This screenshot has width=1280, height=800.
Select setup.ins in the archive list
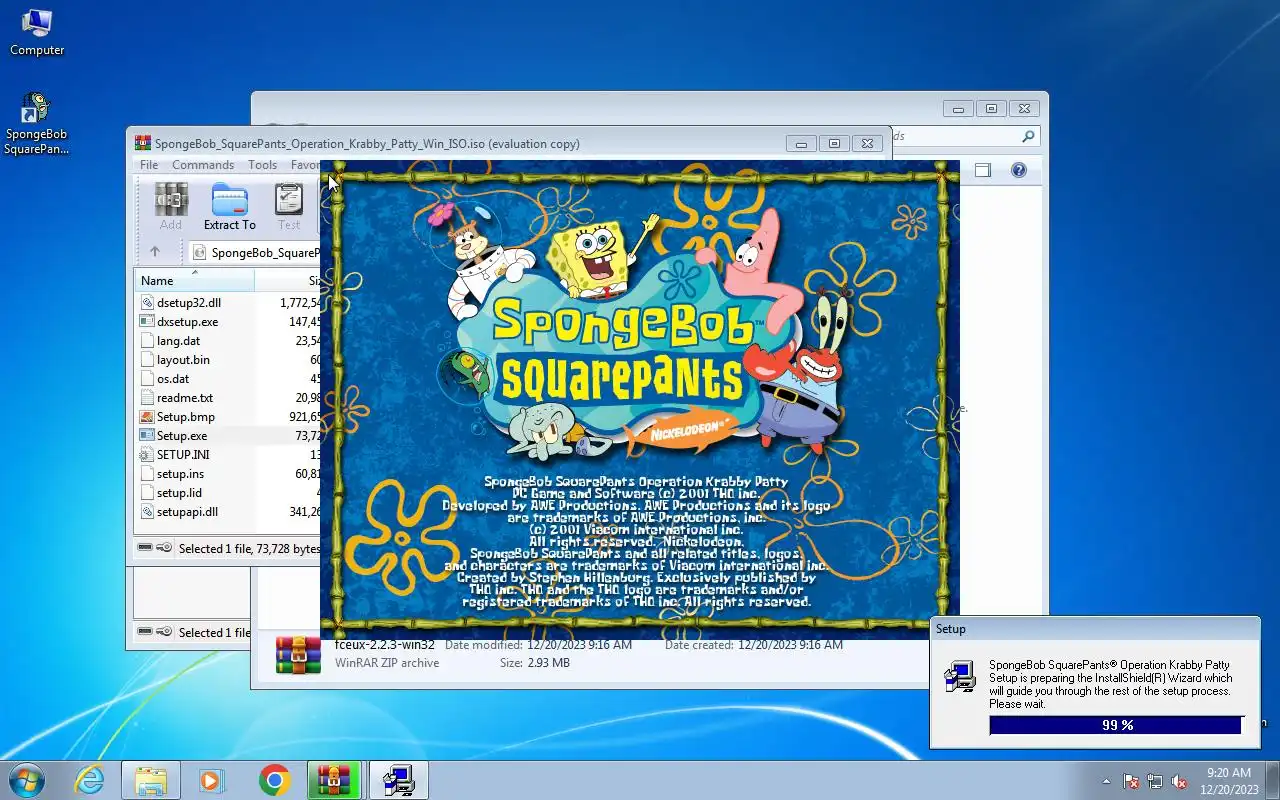point(180,474)
